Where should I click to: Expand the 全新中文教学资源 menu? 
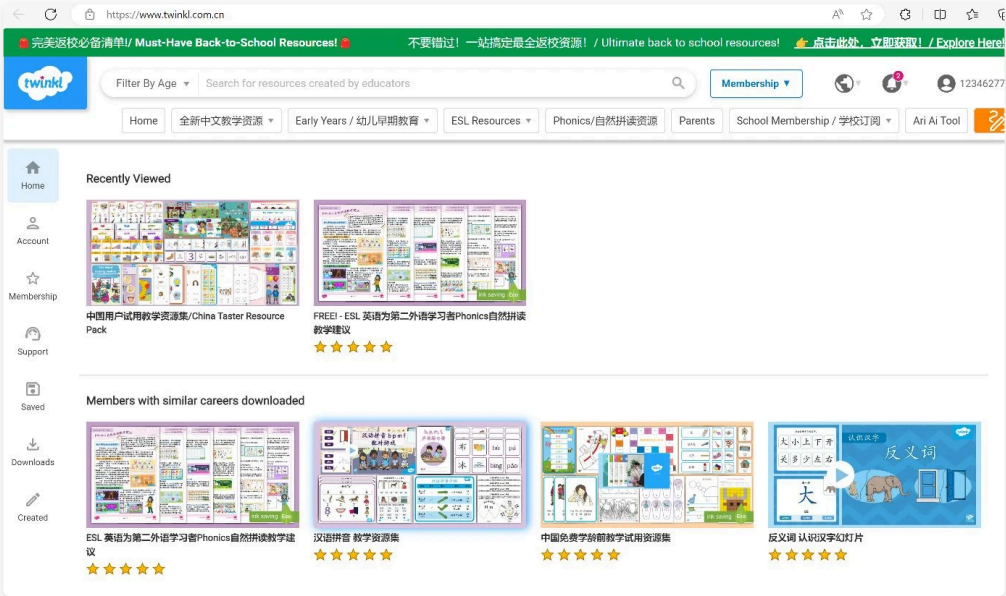(226, 121)
